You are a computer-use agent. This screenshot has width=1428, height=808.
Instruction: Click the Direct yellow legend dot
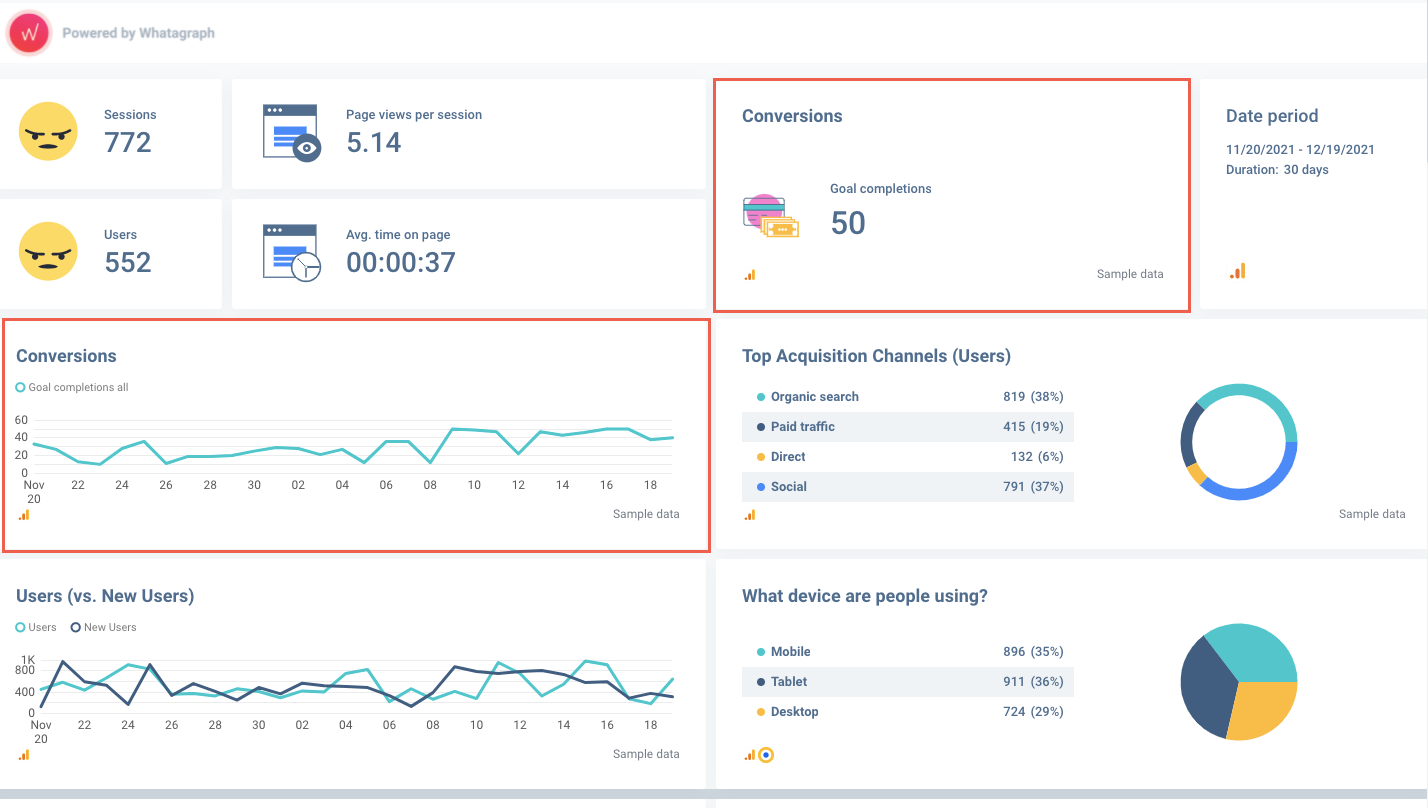point(761,457)
